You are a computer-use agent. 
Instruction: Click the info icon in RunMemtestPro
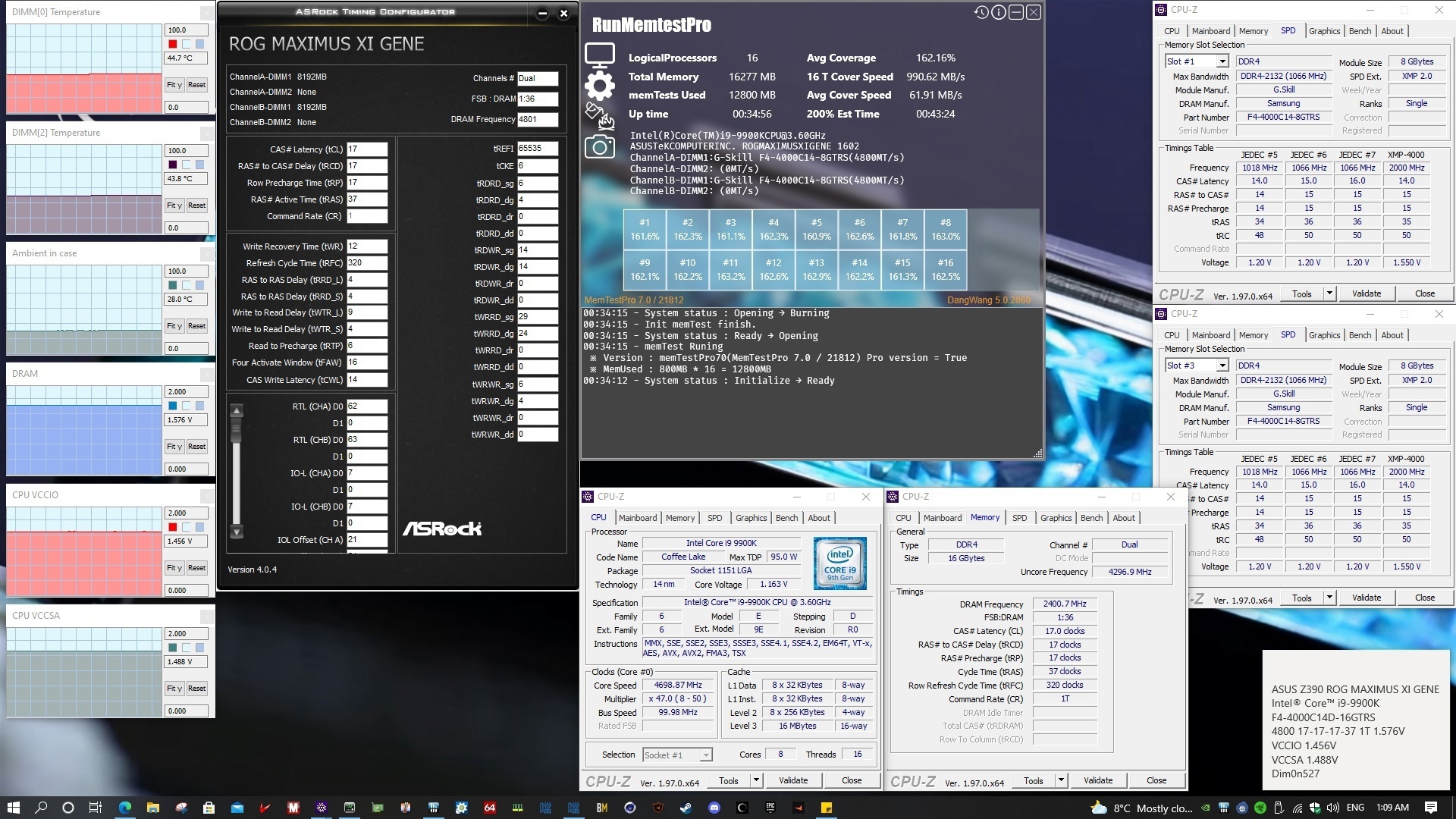(x=999, y=12)
